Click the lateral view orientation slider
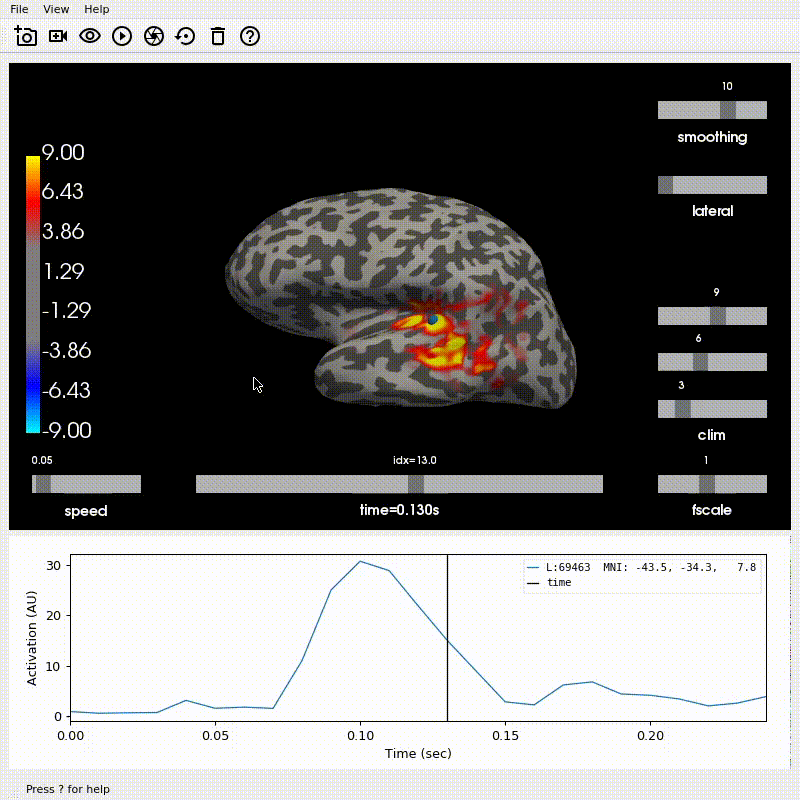800x800 pixels. coord(712,185)
